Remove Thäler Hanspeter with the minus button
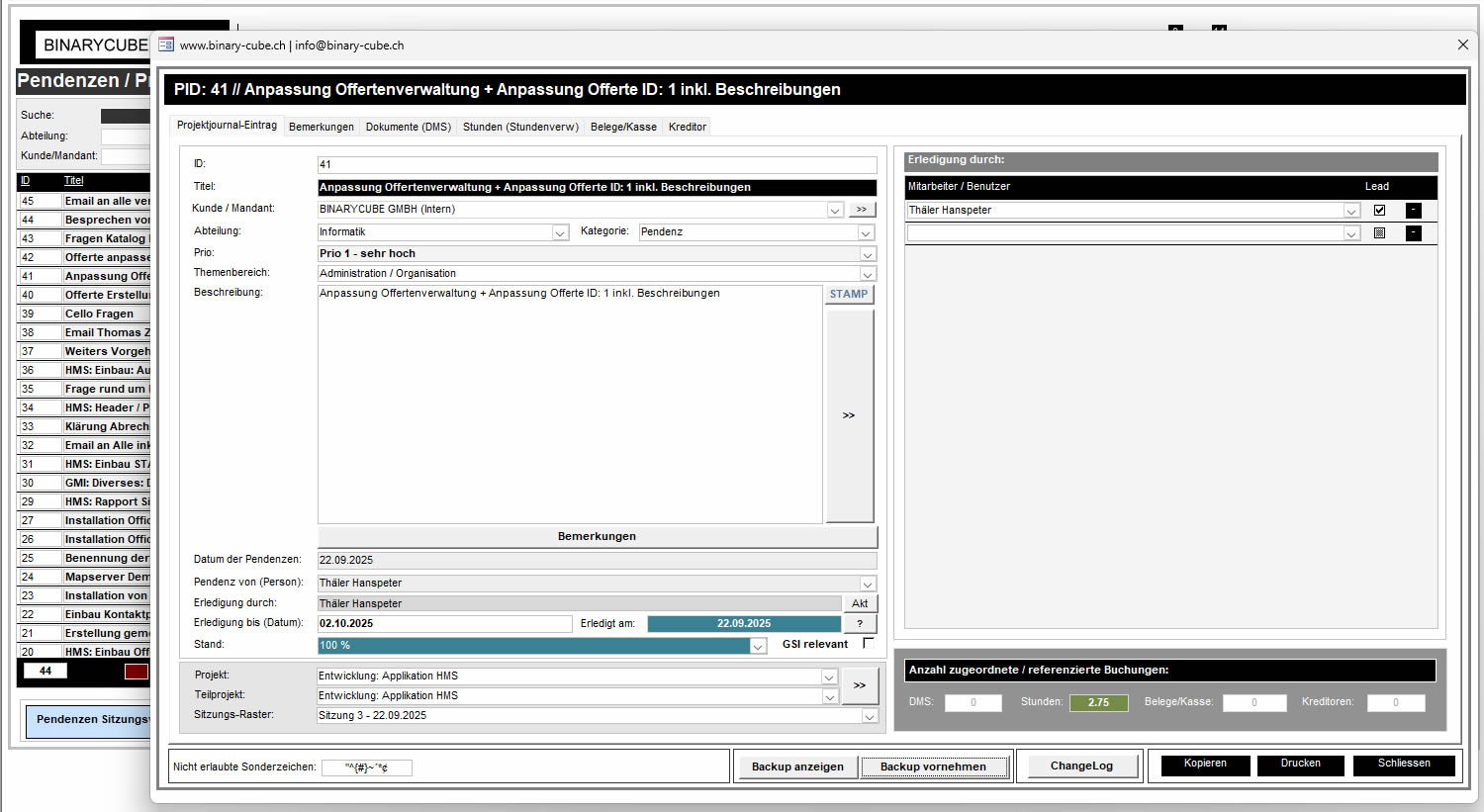The width and height of the screenshot is (1484, 812). pyautogui.click(x=1413, y=211)
